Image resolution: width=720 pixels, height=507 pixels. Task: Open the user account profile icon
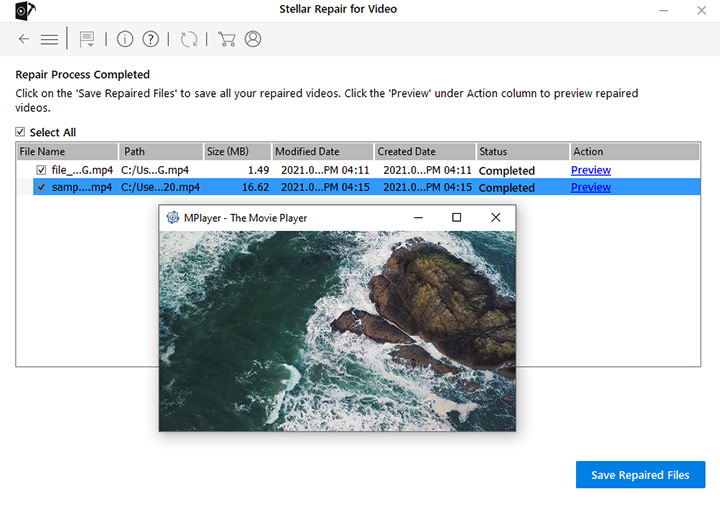tap(253, 39)
